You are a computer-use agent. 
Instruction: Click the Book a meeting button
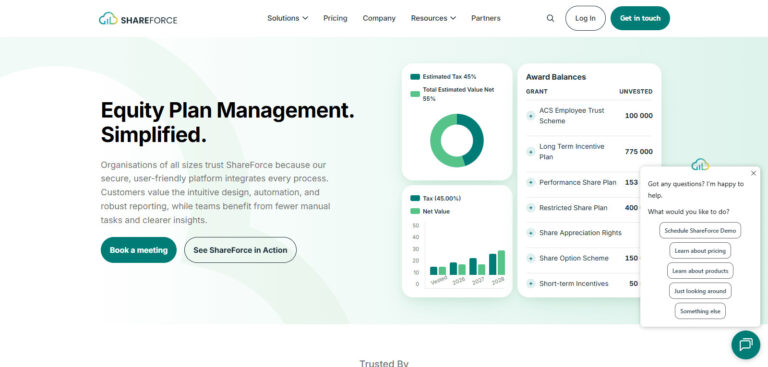139,250
